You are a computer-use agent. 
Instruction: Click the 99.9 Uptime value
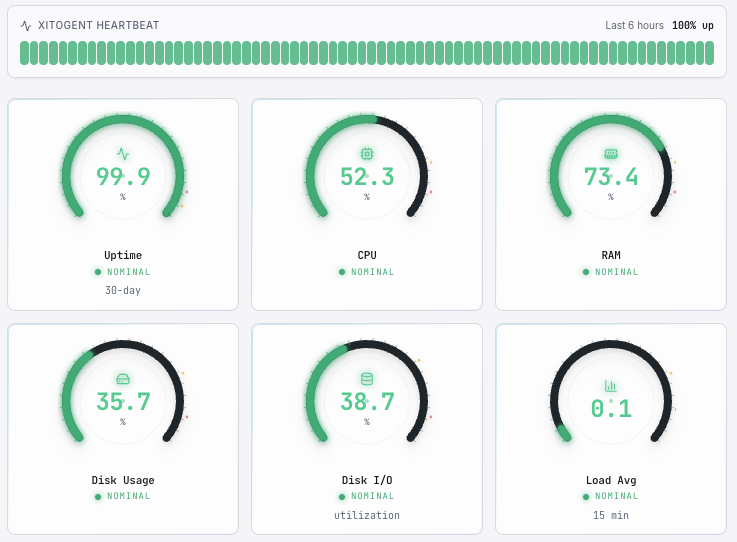tap(123, 177)
